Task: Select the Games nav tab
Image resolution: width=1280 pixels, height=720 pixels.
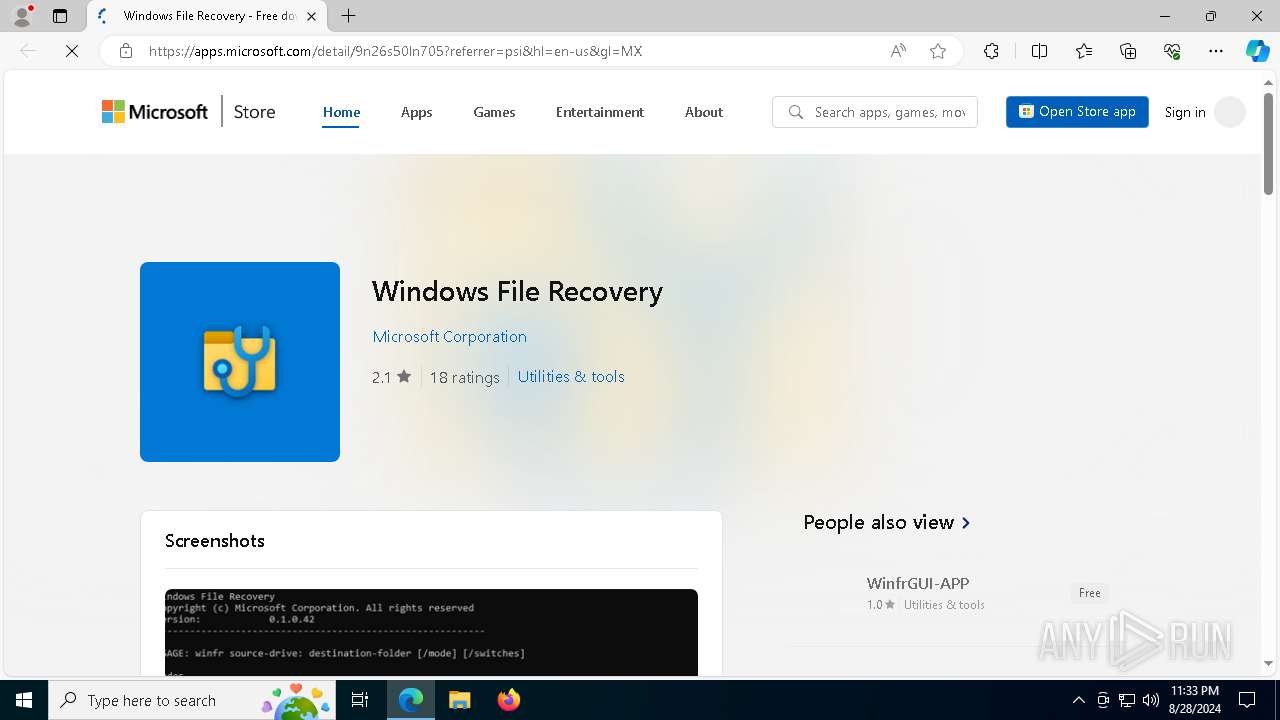Action: [x=494, y=112]
